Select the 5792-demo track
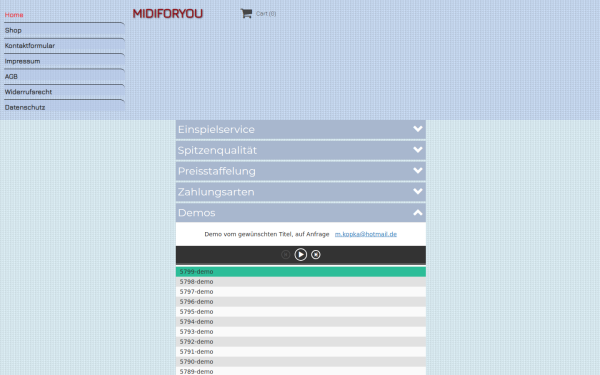The height and width of the screenshot is (375, 600). (x=301, y=341)
